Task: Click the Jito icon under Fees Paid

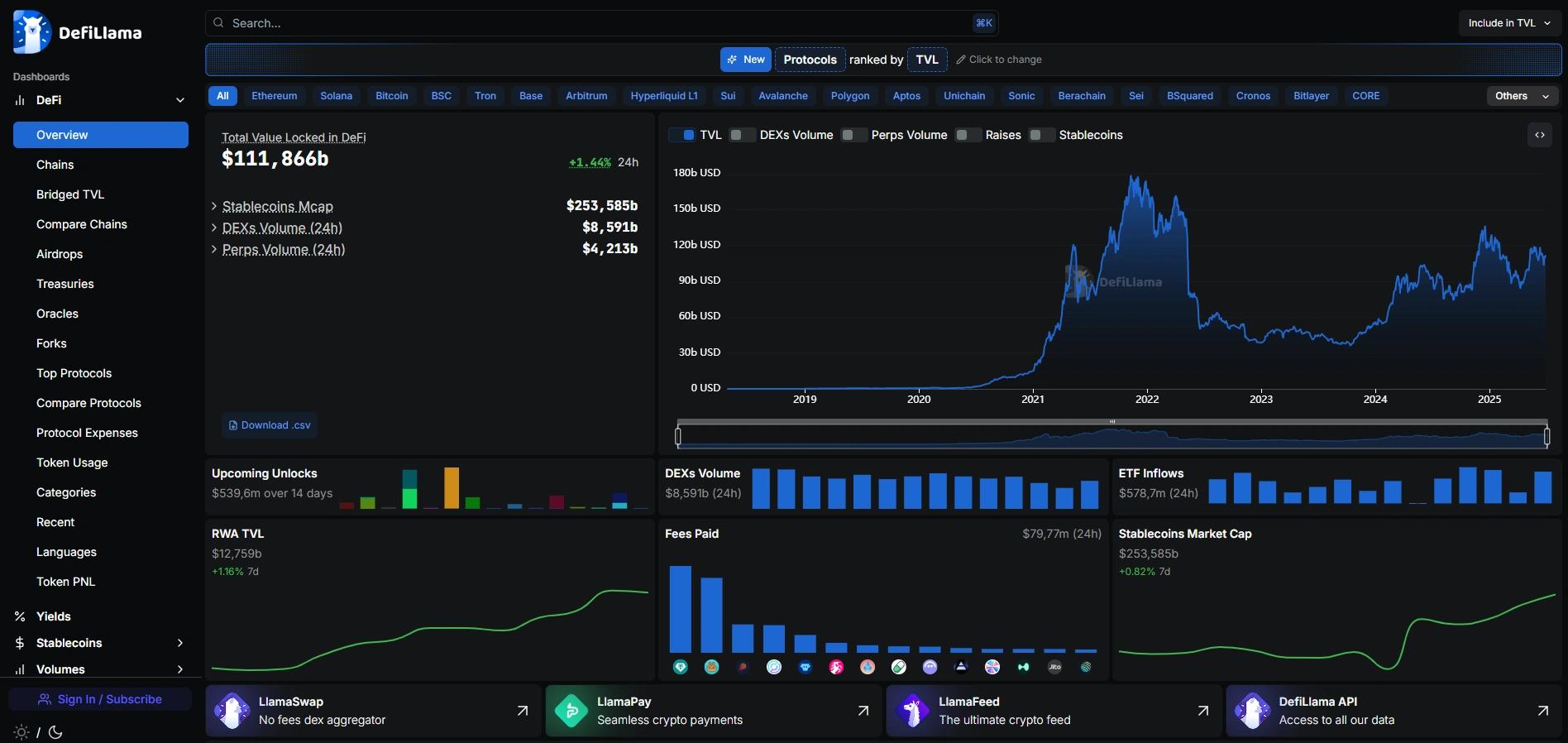Action: [x=1055, y=667]
